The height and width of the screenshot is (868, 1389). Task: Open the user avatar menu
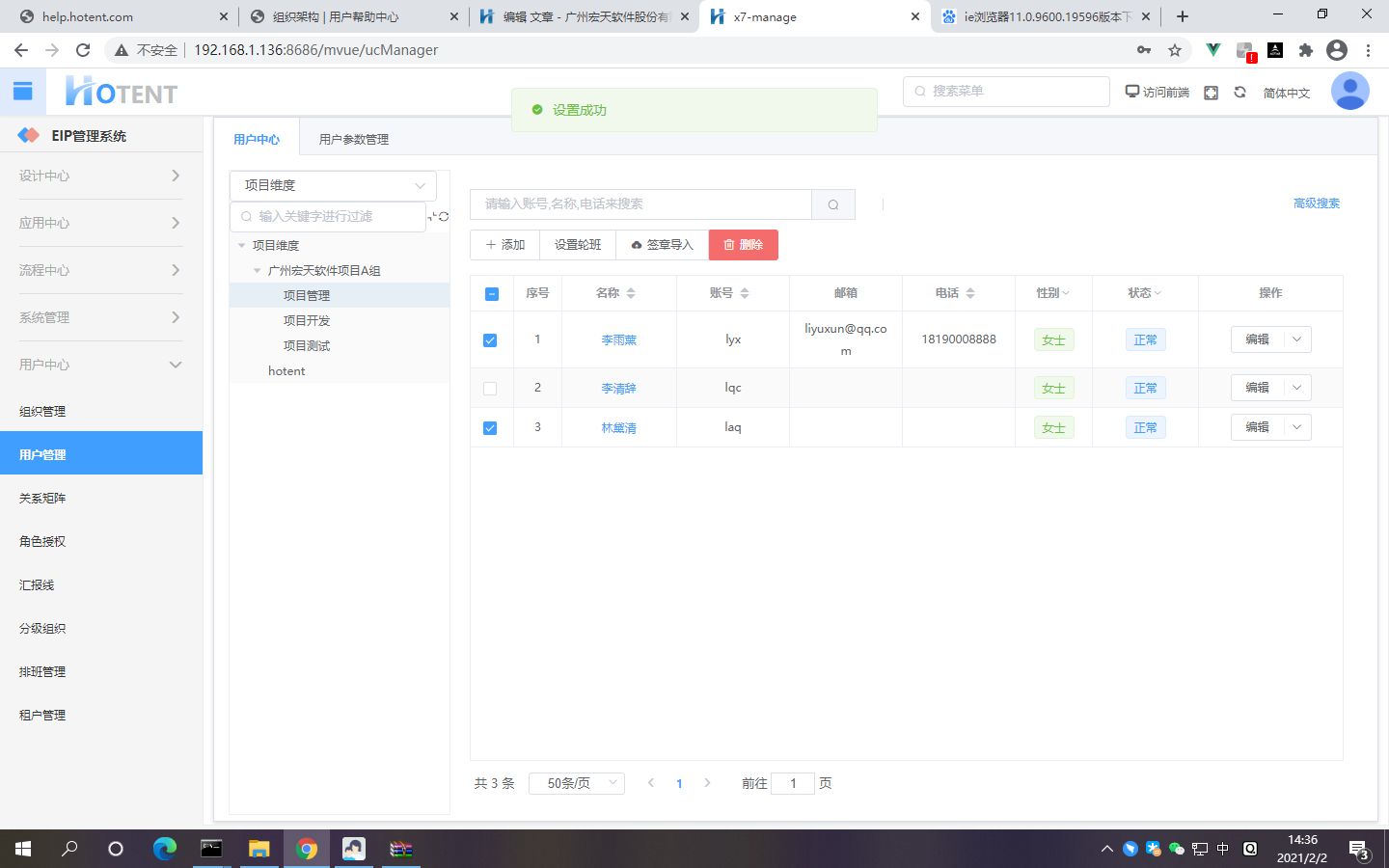(1349, 92)
